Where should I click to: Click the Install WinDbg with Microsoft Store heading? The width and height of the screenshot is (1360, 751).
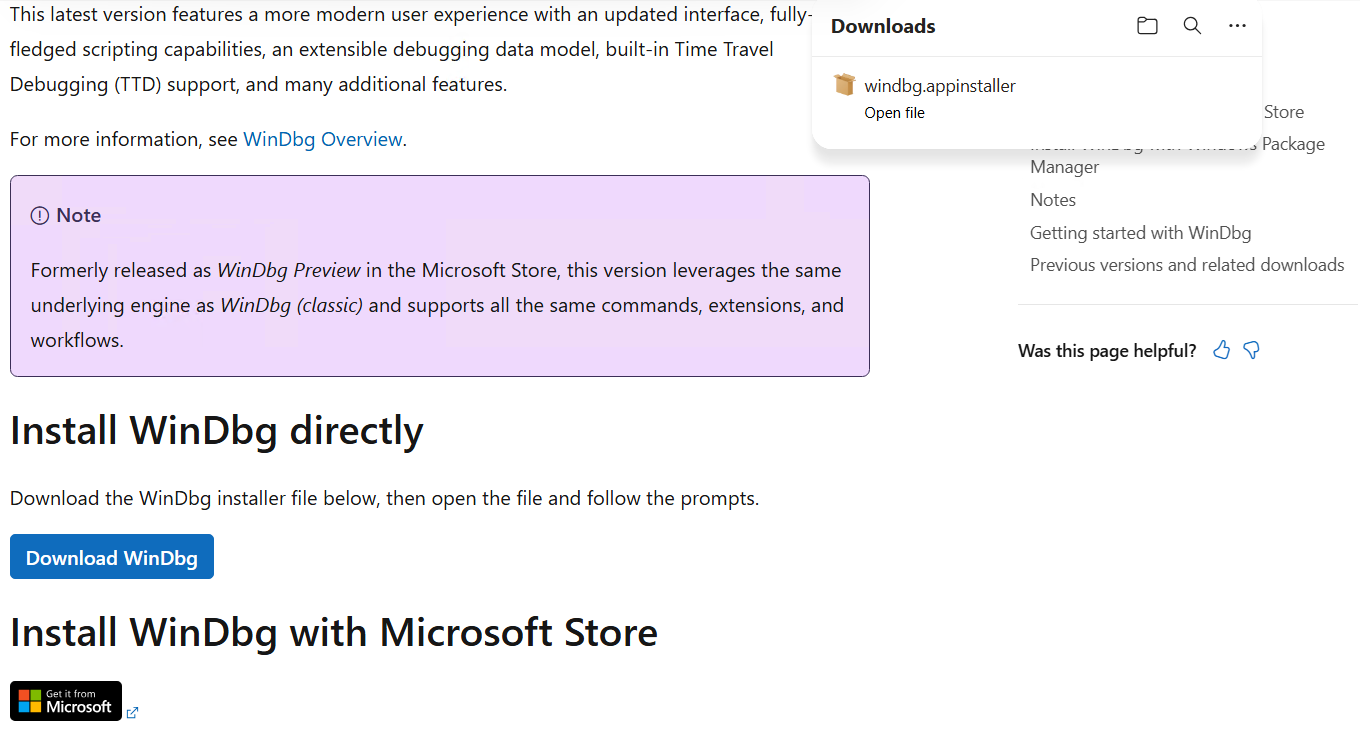(334, 632)
